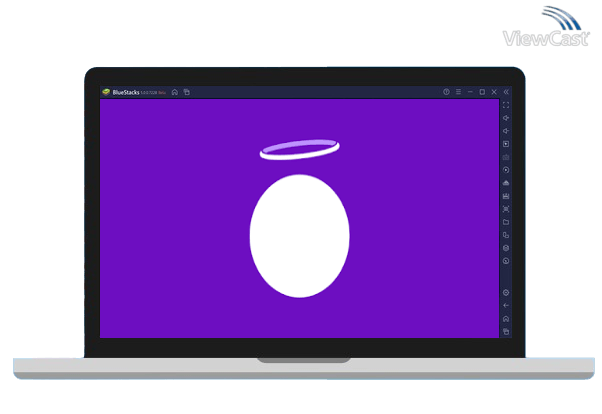Close the BlueStacks window
This screenshot has width=602, height=414.
pos(494,92)
